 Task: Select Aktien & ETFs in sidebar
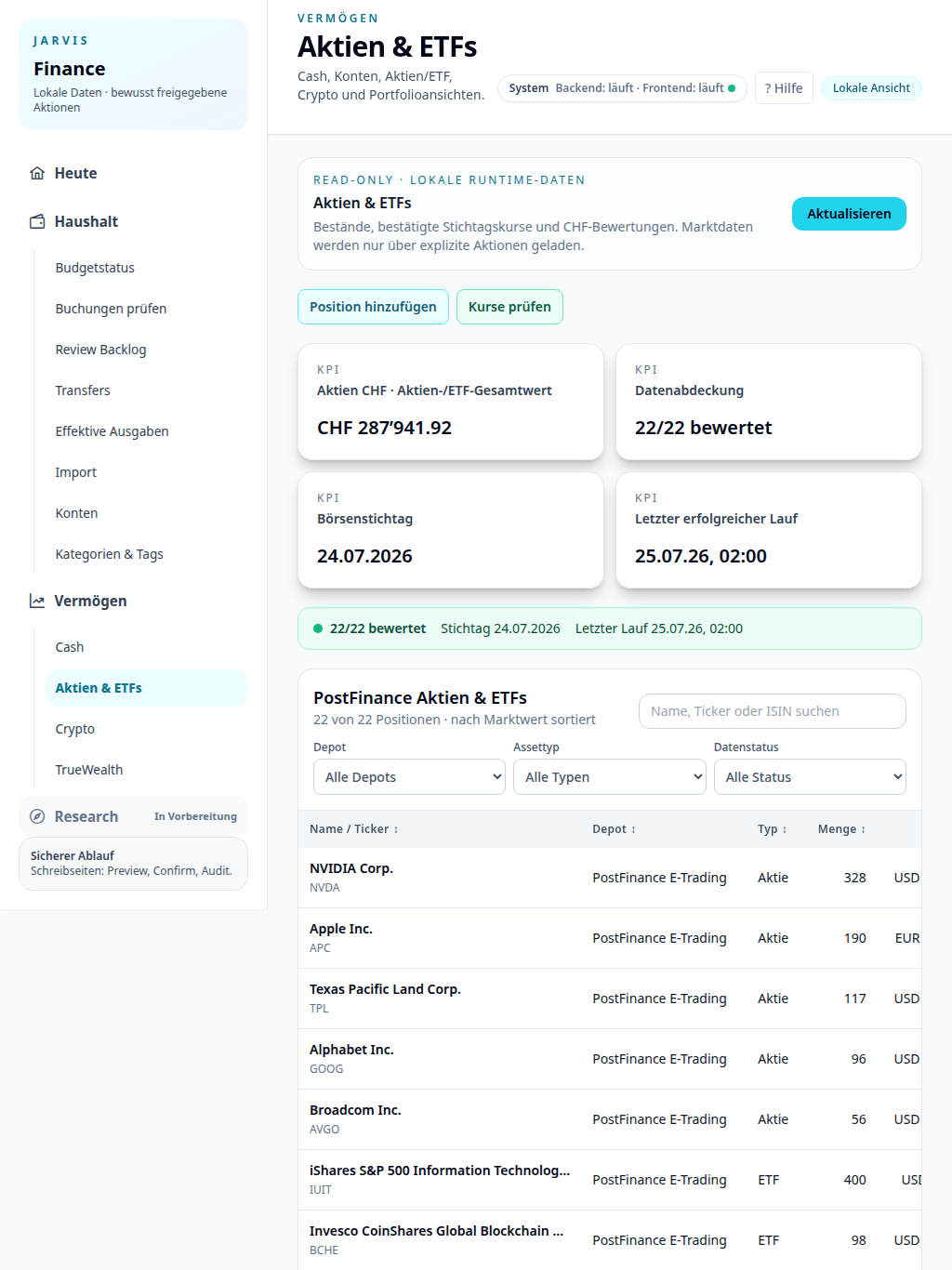[146, 688]
